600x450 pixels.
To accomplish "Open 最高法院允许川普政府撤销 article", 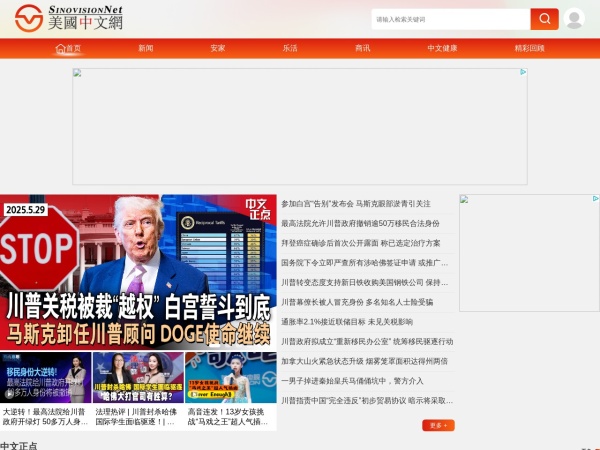I will (x=360, y=223).
